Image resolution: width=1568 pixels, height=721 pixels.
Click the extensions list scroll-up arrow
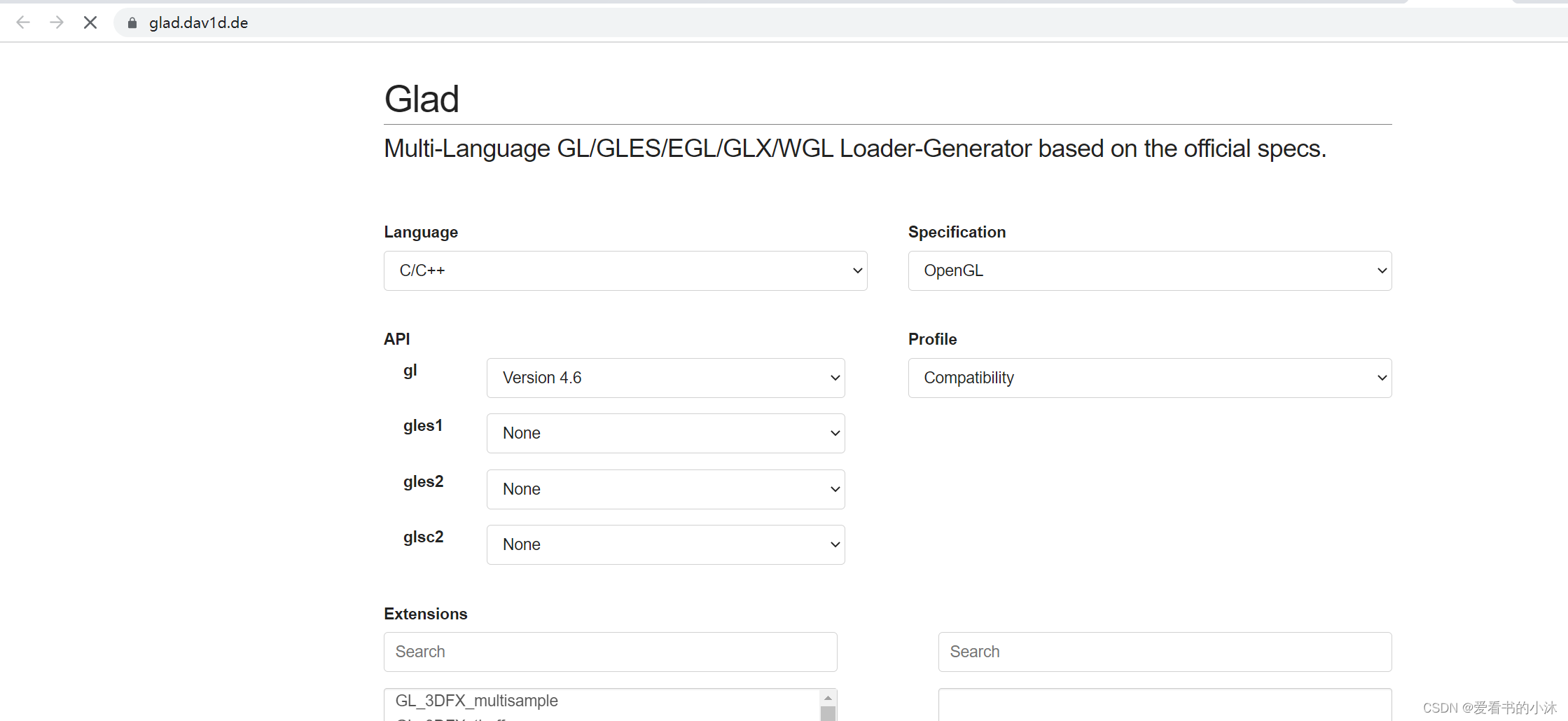828,698
